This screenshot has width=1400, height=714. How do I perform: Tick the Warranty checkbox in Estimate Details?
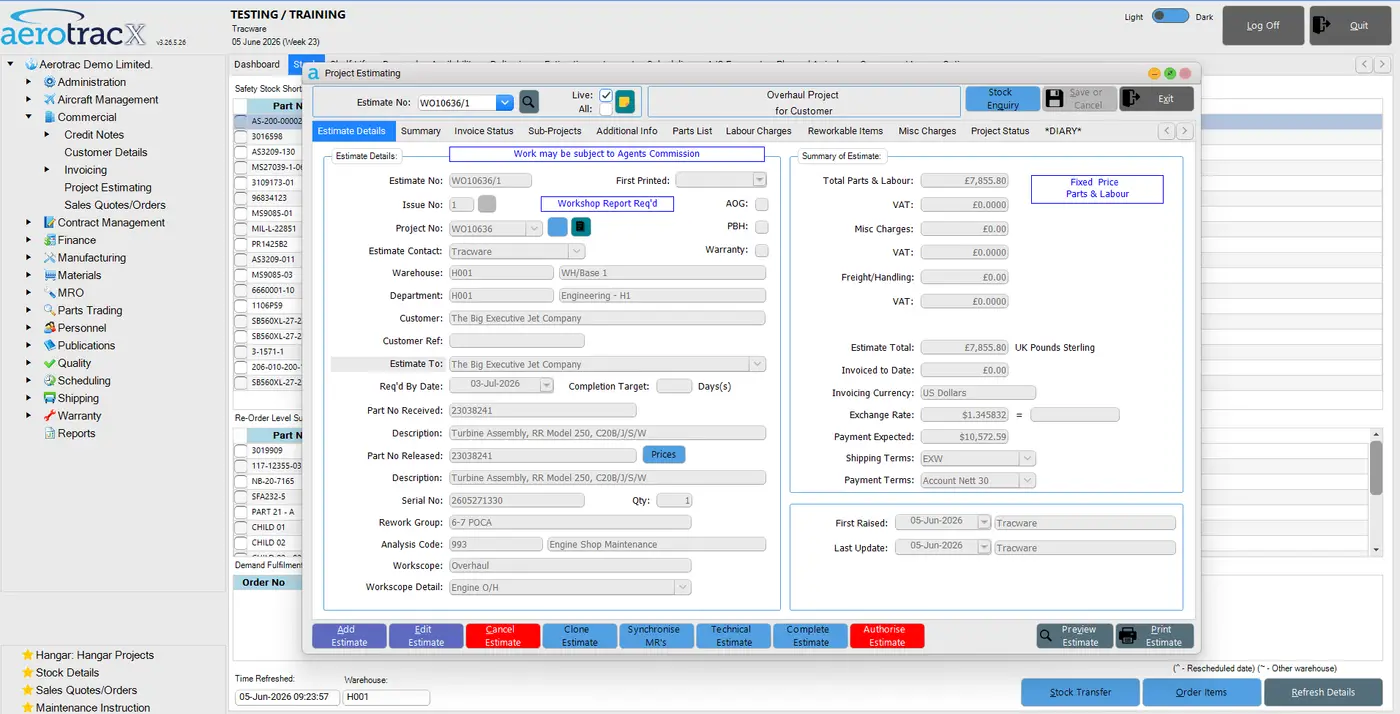point(762,251)
